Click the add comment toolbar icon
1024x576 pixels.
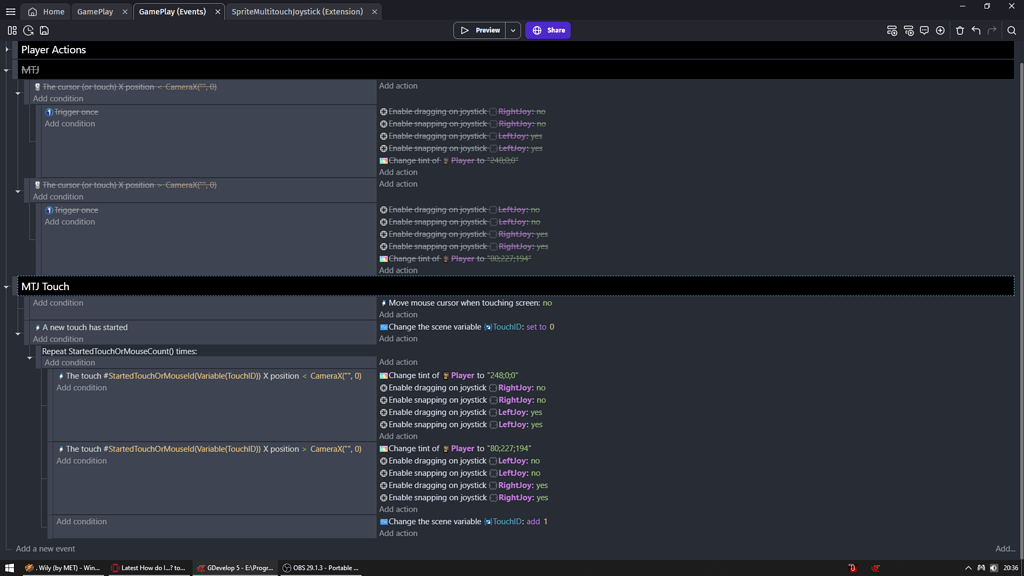pyautogui.click(x=924, y=31)
